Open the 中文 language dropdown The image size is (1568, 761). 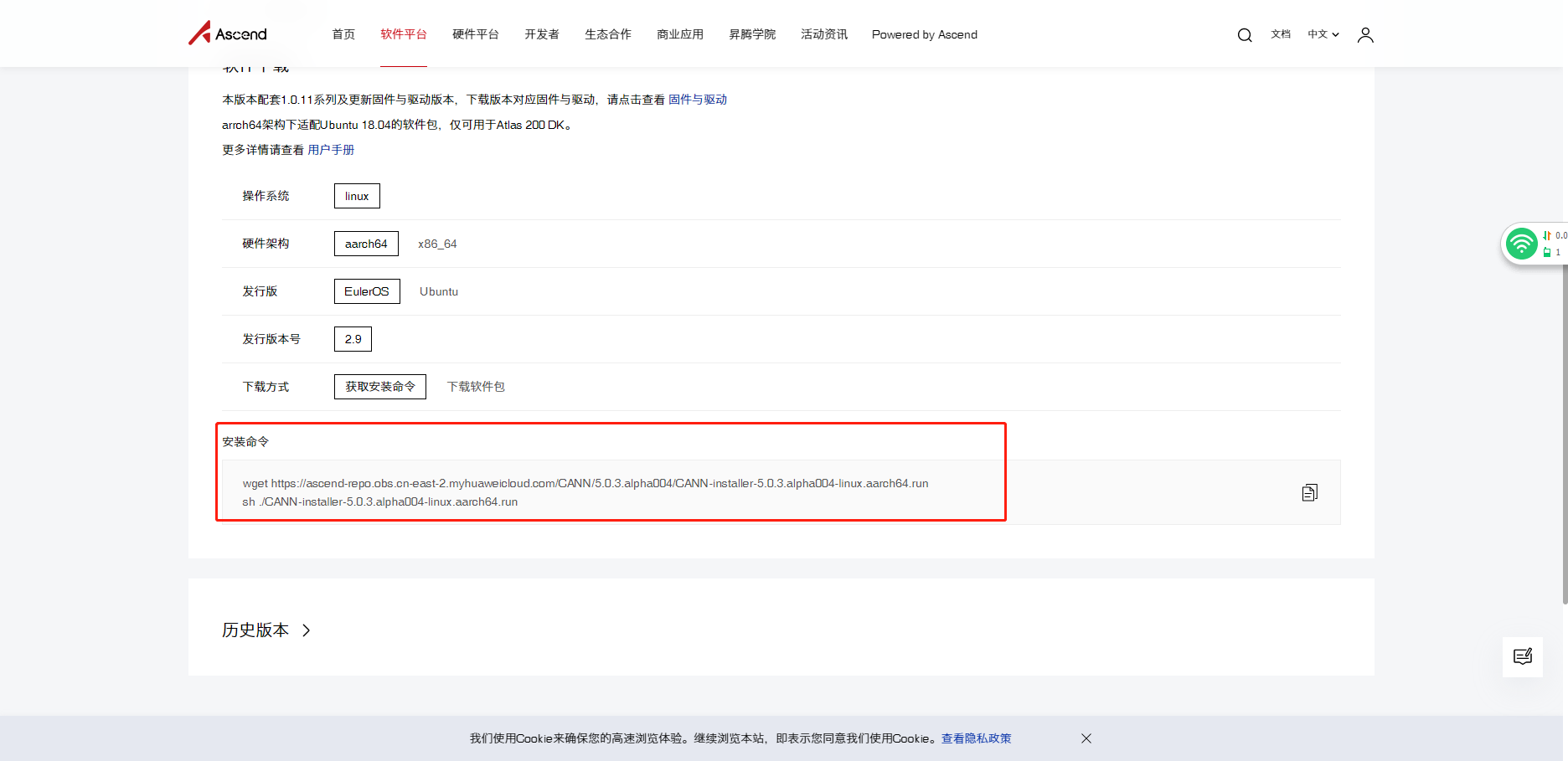[x=1323, y=34]
